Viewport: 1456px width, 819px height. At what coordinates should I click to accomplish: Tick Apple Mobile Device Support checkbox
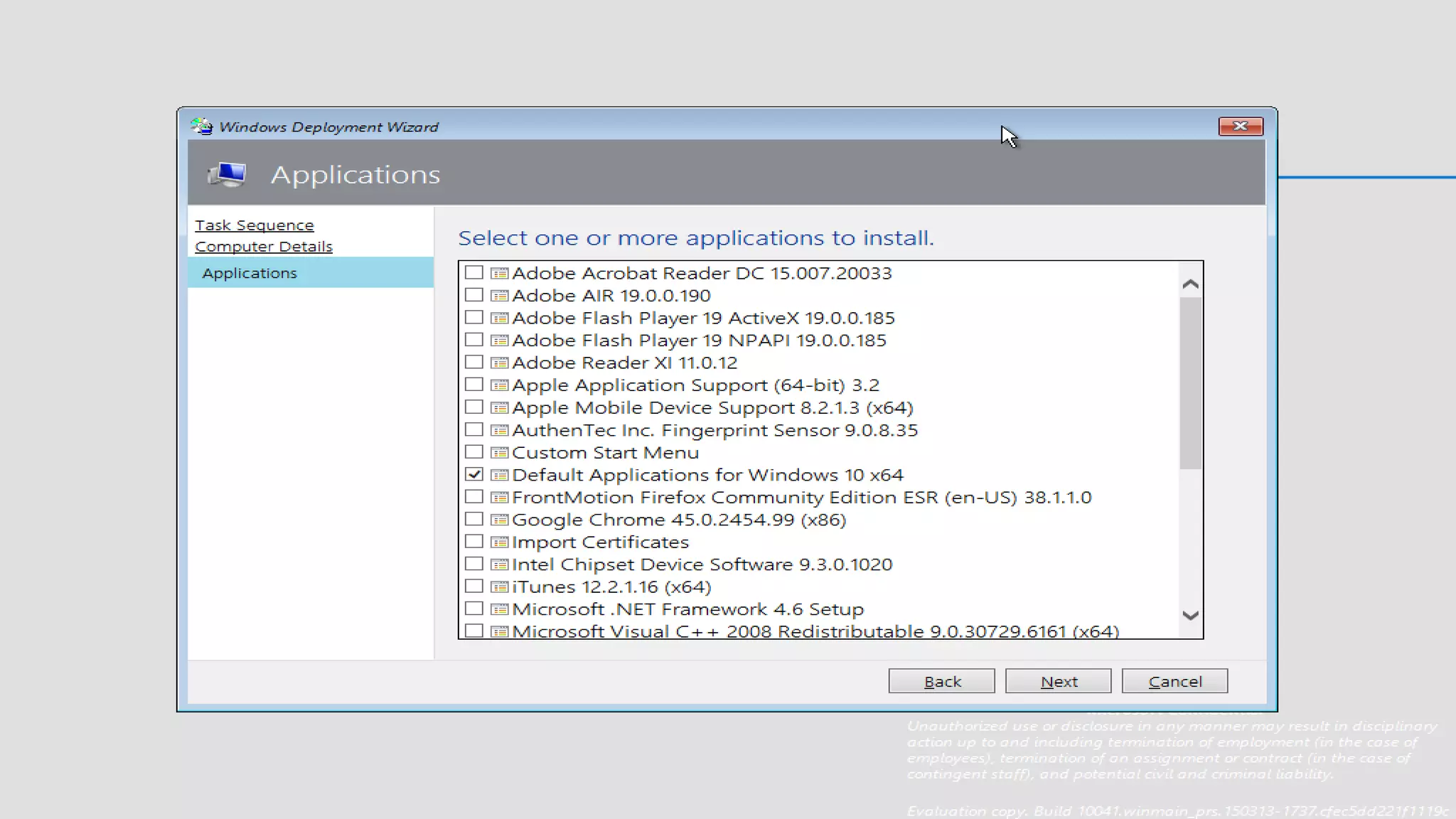click(474, 407)
